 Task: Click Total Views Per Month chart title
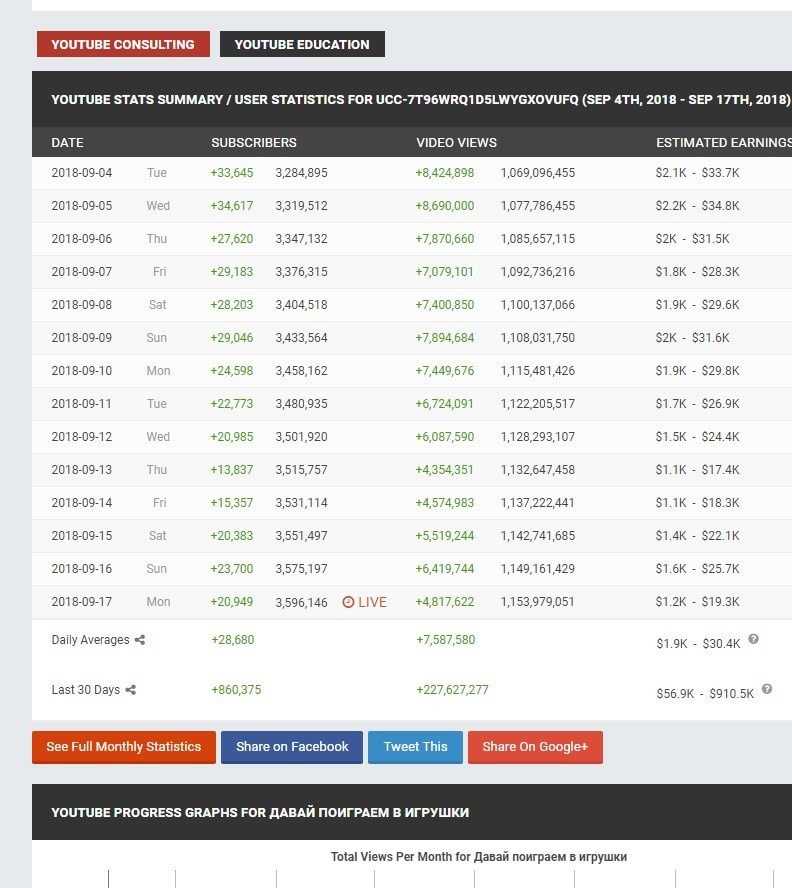(x=479, y=857)
